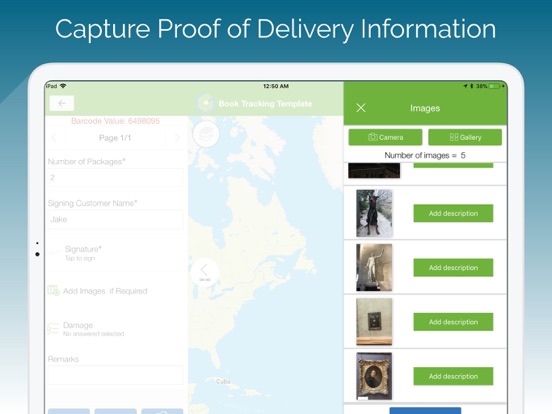Tap the Book Tracking Template logo icon
This screenshot has height=414, width=552.
click(x=205, y=103)
